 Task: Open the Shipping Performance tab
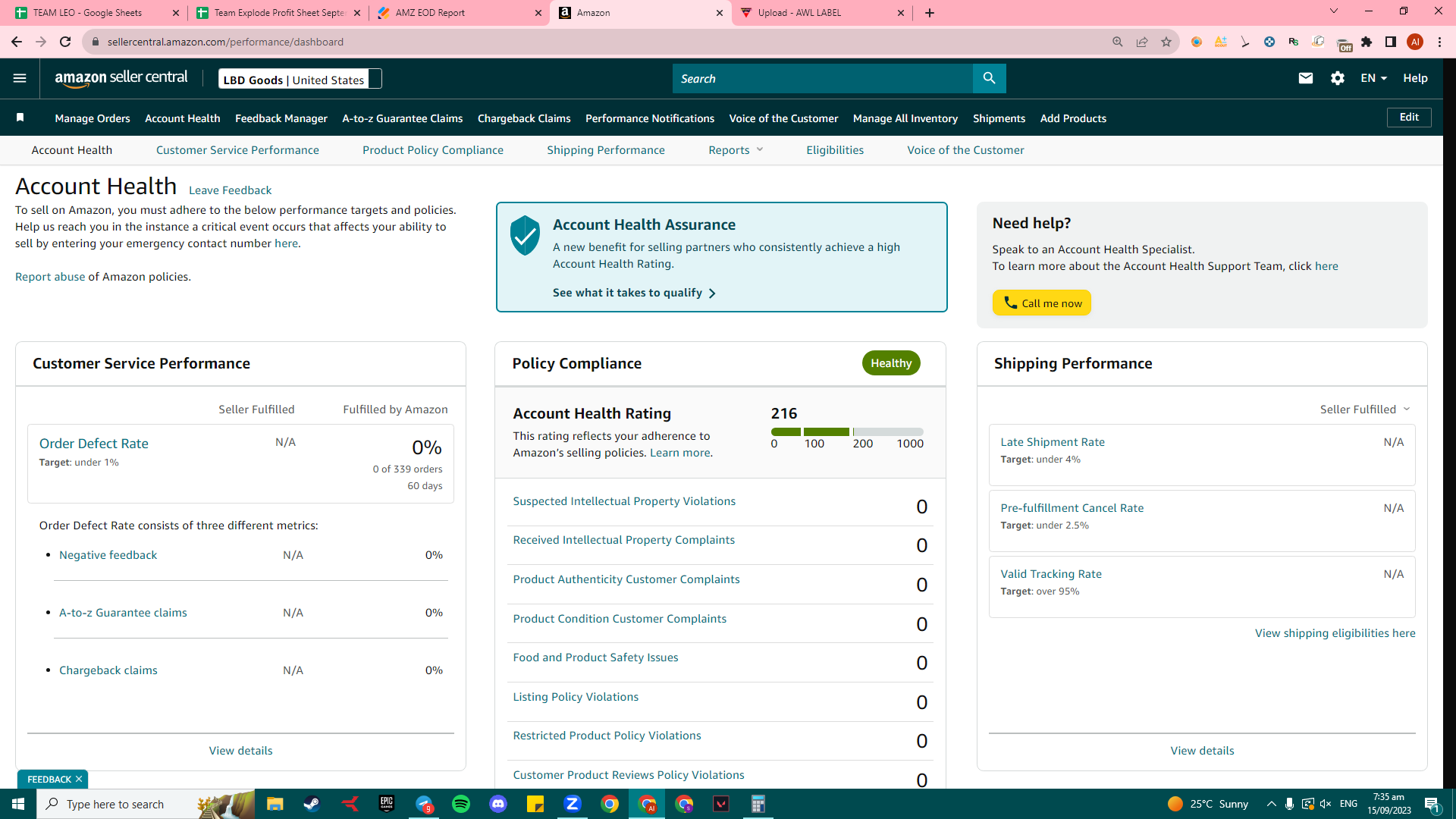(x=606, y=150)
